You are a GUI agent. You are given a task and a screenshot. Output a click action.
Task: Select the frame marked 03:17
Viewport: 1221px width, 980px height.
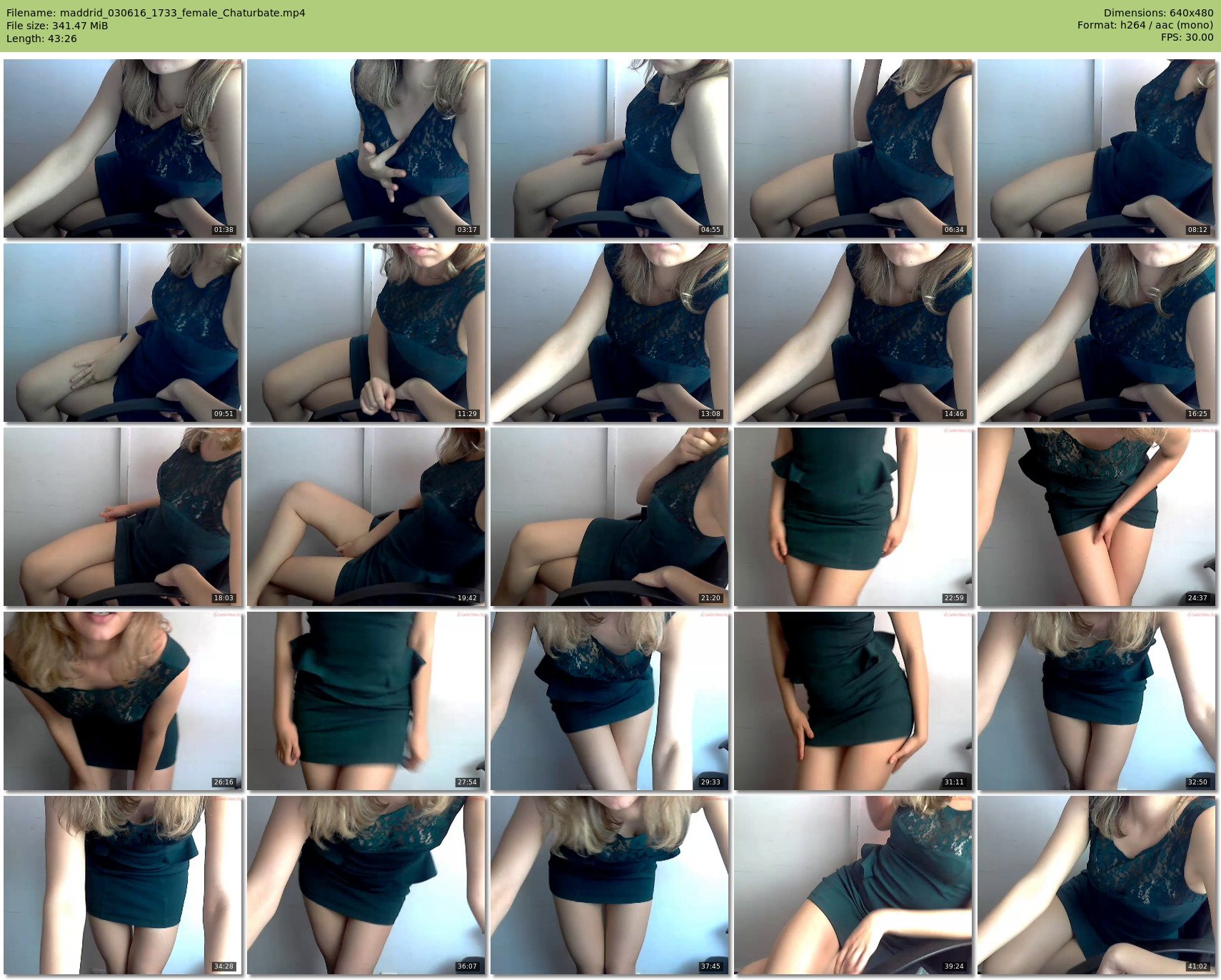366,148
